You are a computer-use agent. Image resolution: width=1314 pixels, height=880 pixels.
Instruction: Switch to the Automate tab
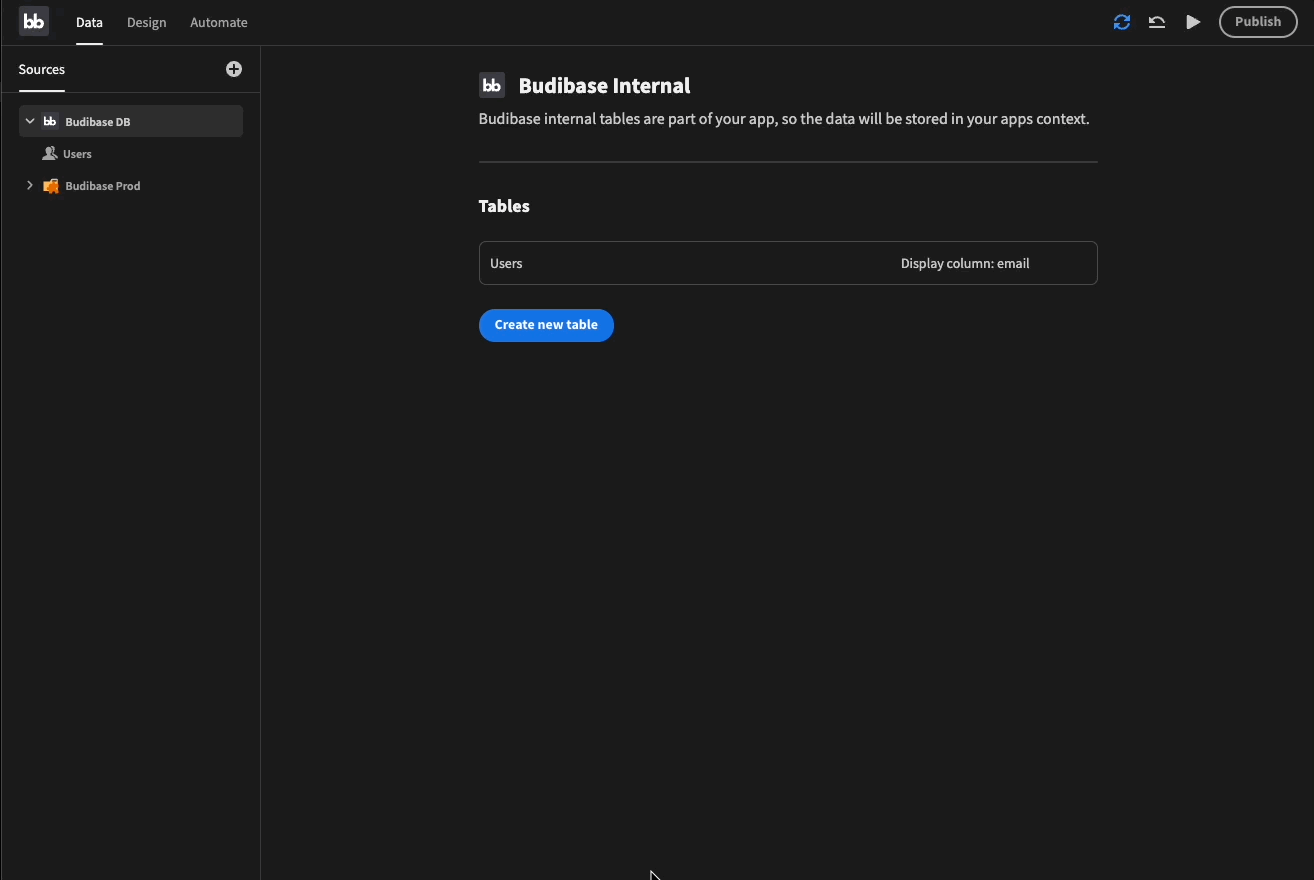tap(219, 22)
